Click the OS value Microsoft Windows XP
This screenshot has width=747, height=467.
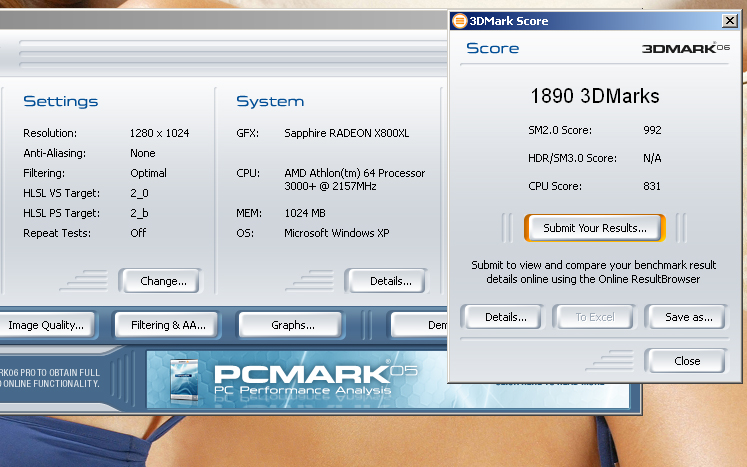point(337,233)
